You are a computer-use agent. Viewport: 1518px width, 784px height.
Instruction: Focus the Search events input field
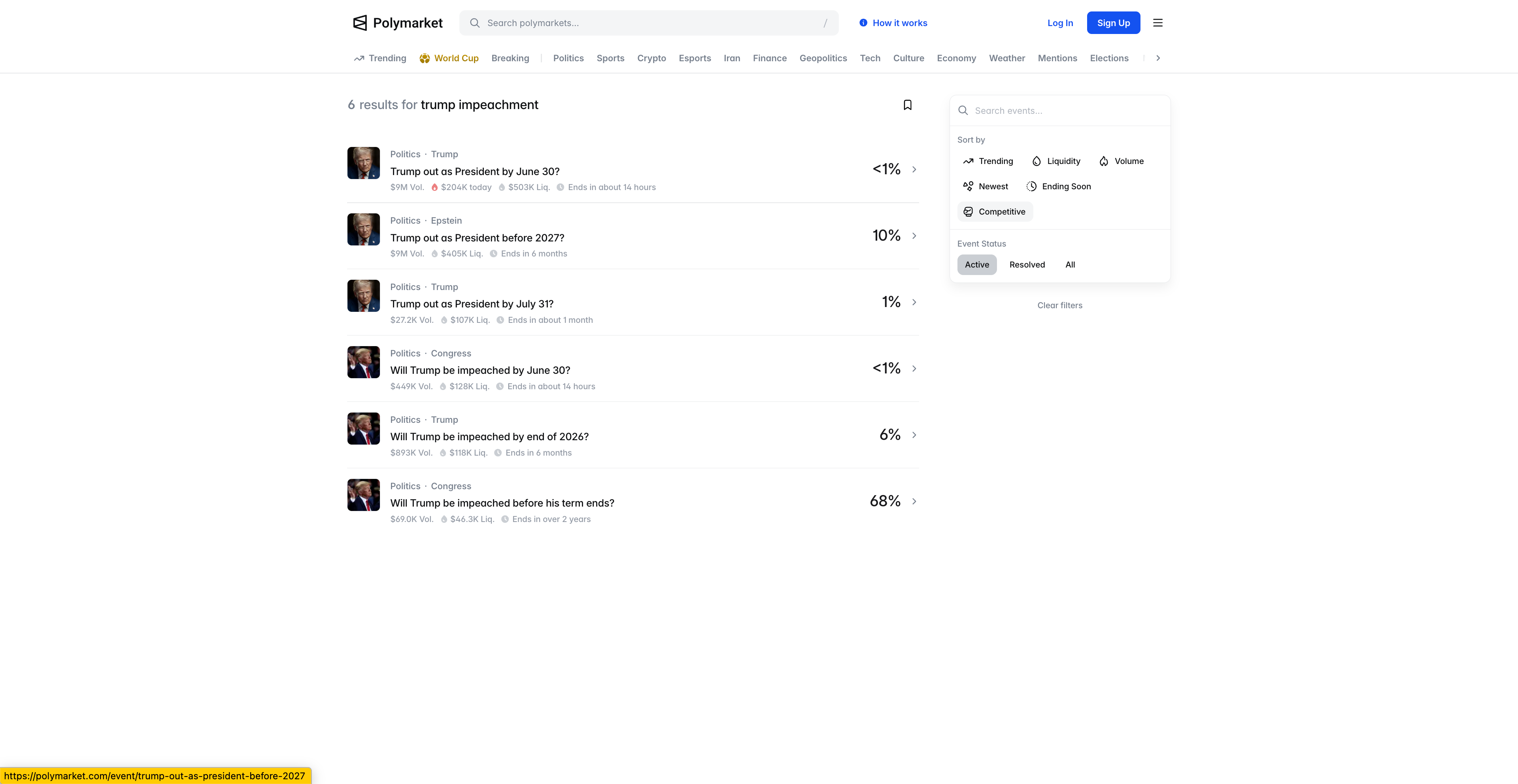click(x=1059, y=111)
